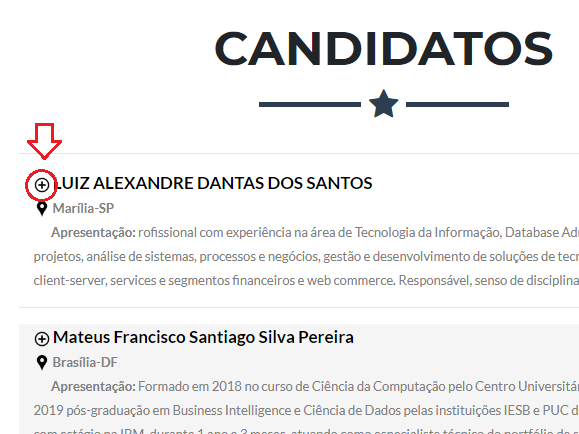The height and width of the screenshot is (434, 579).
Task: Click Apresentação label in Mateus's card
Action: [x=93, y=387]
